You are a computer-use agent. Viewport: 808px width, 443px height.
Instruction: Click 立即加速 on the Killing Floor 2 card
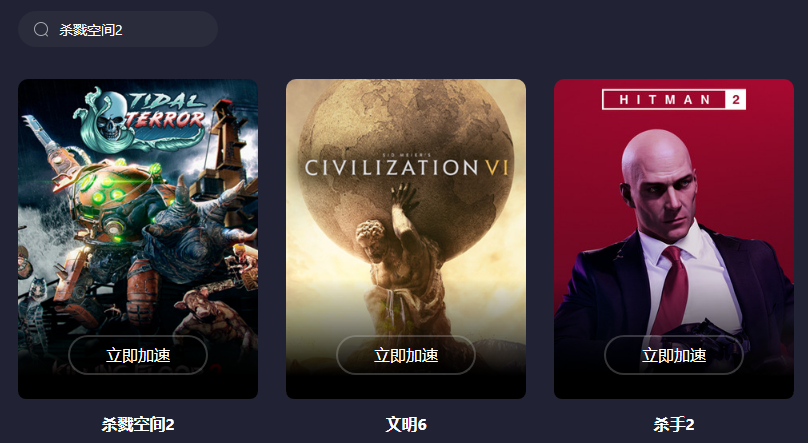click(138, 355)
